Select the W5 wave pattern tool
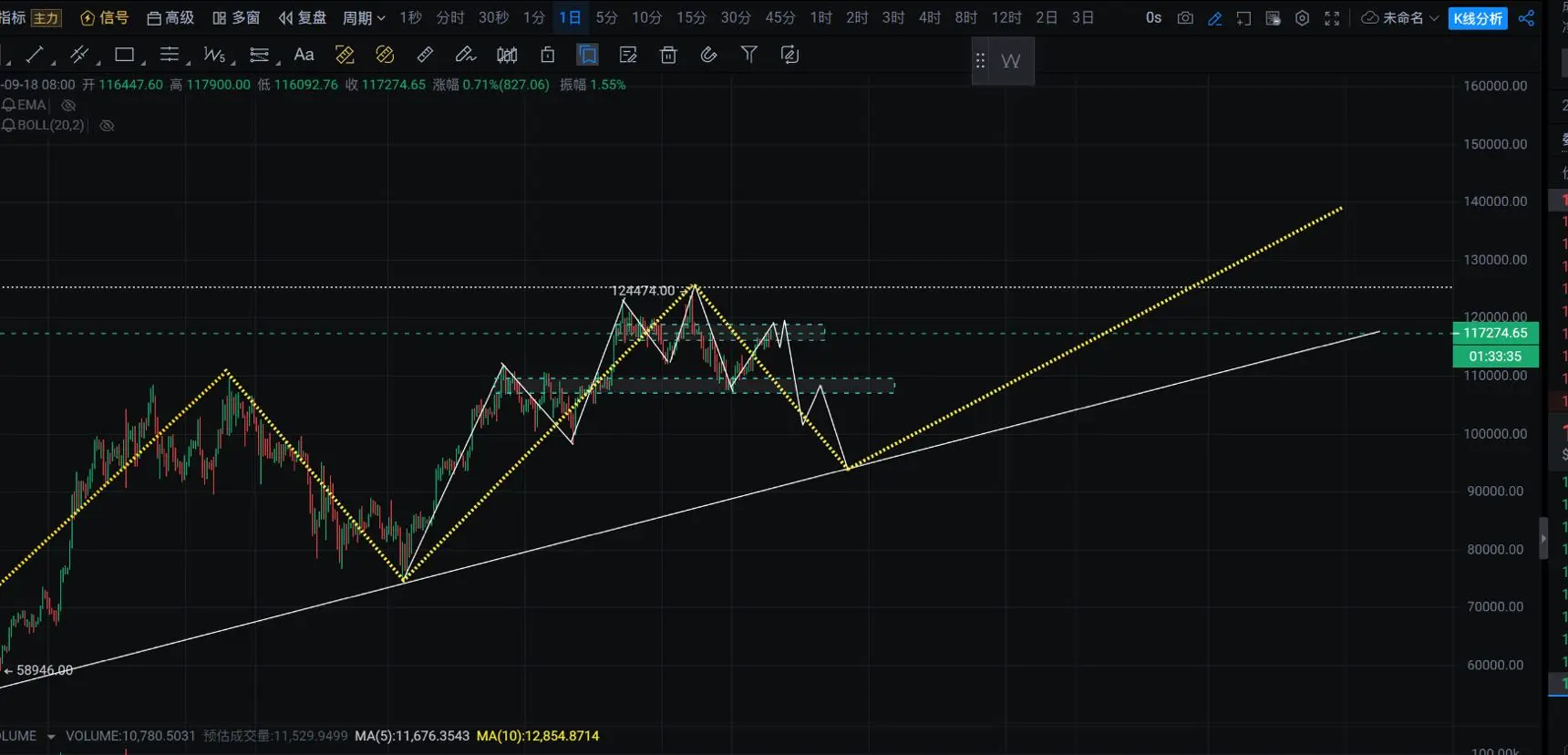The height and width of the screenshot is (755, 1568). [214, 56]
